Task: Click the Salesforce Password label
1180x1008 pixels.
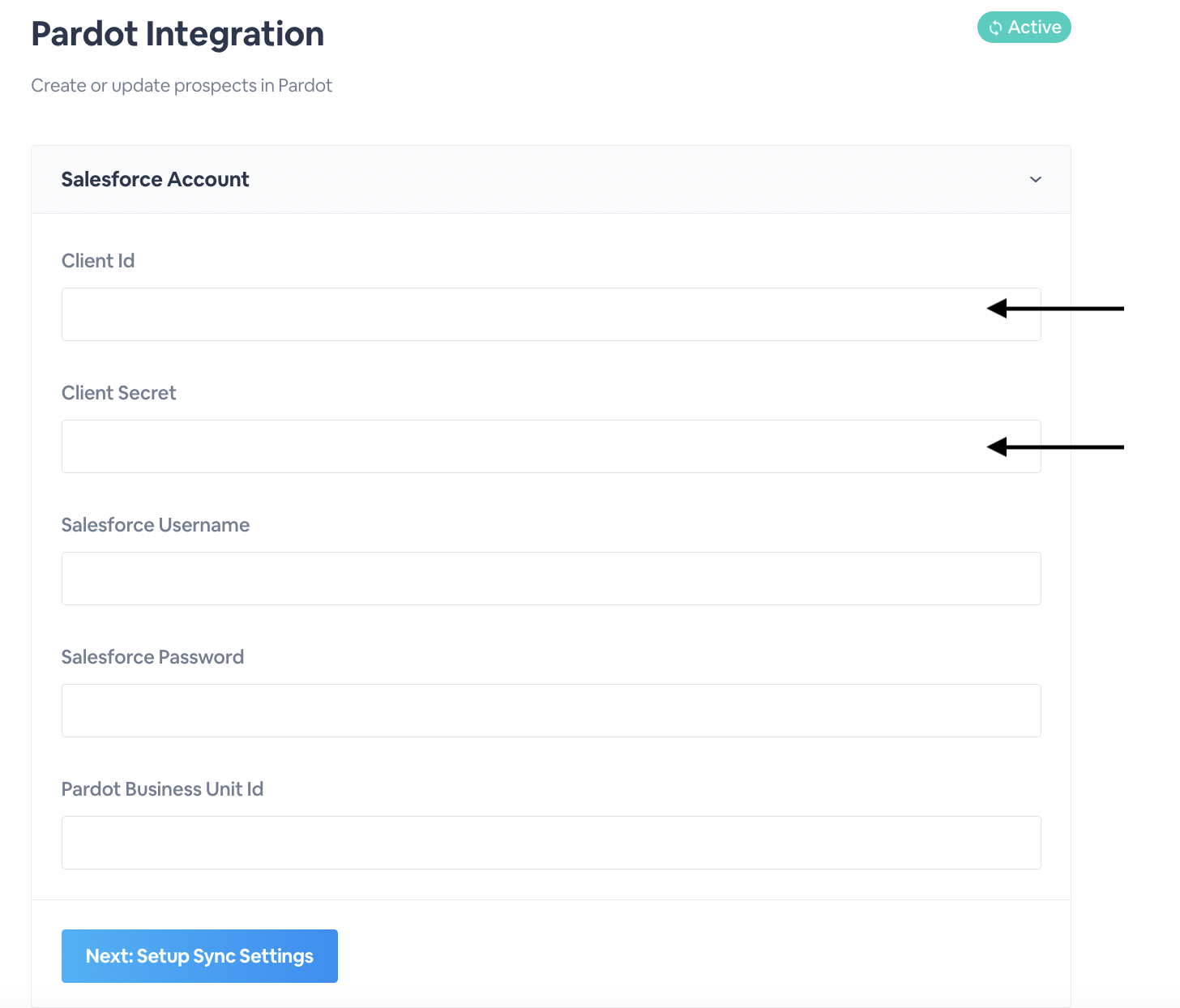Action: [152, 657]
